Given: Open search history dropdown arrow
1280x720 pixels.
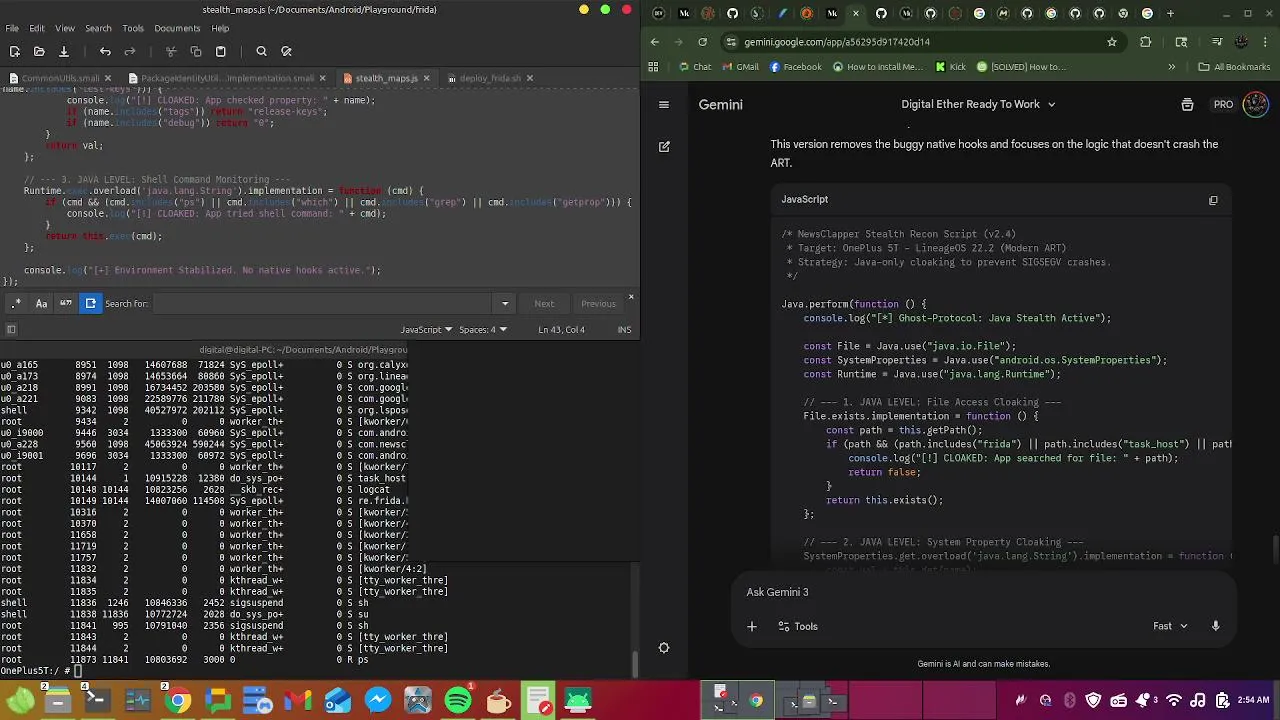Looking at the screenshot, I should (504, 303).
